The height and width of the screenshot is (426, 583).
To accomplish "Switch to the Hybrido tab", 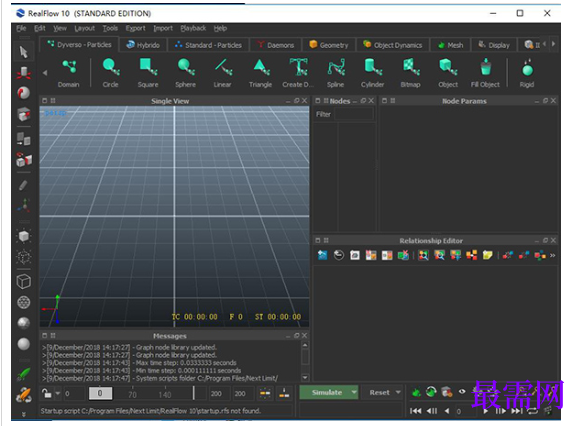I will tap(143, 45).
